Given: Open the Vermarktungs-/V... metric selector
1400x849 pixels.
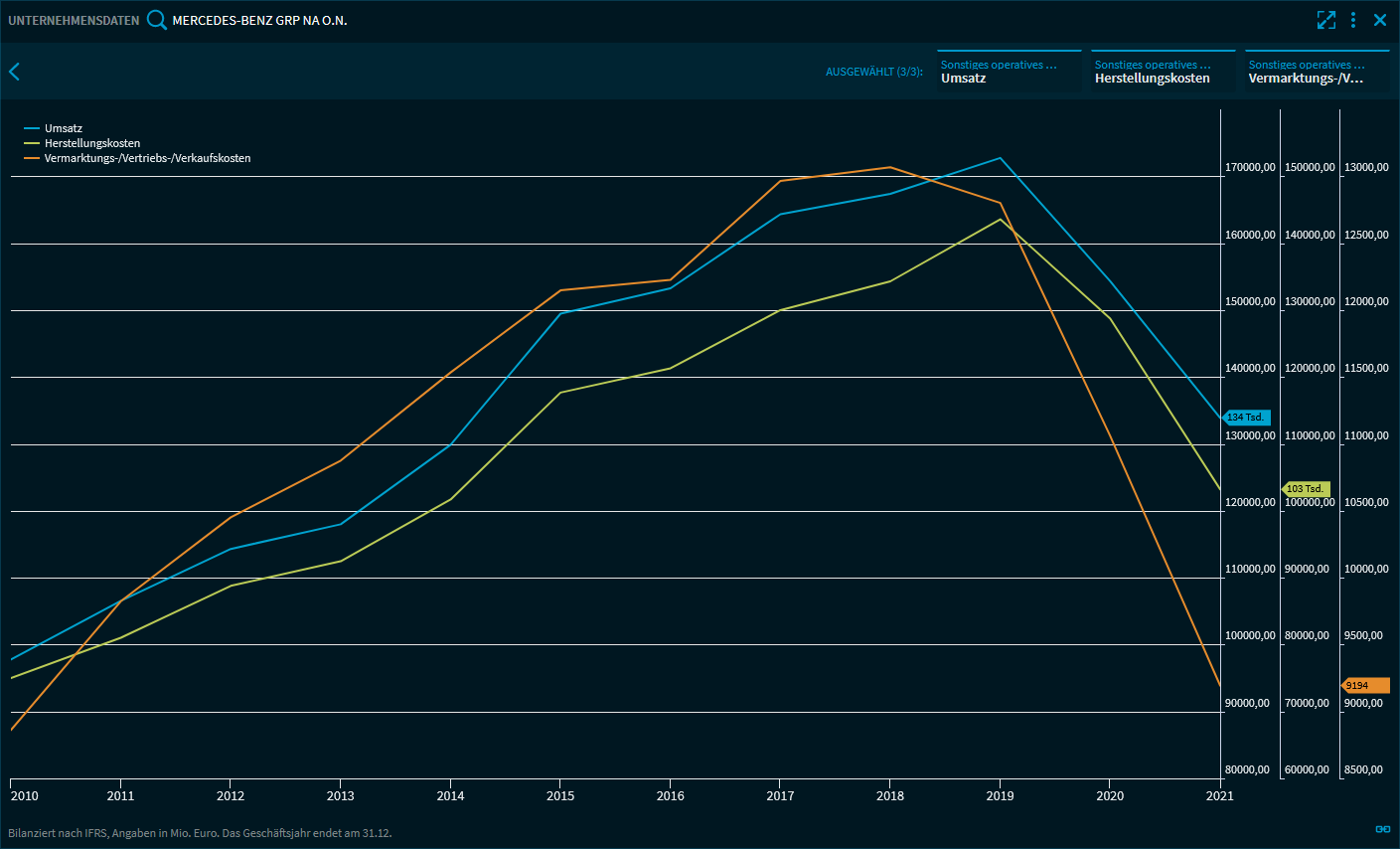Looking at the screenshot, I should pyautogui.click(x=1317, y=72).
